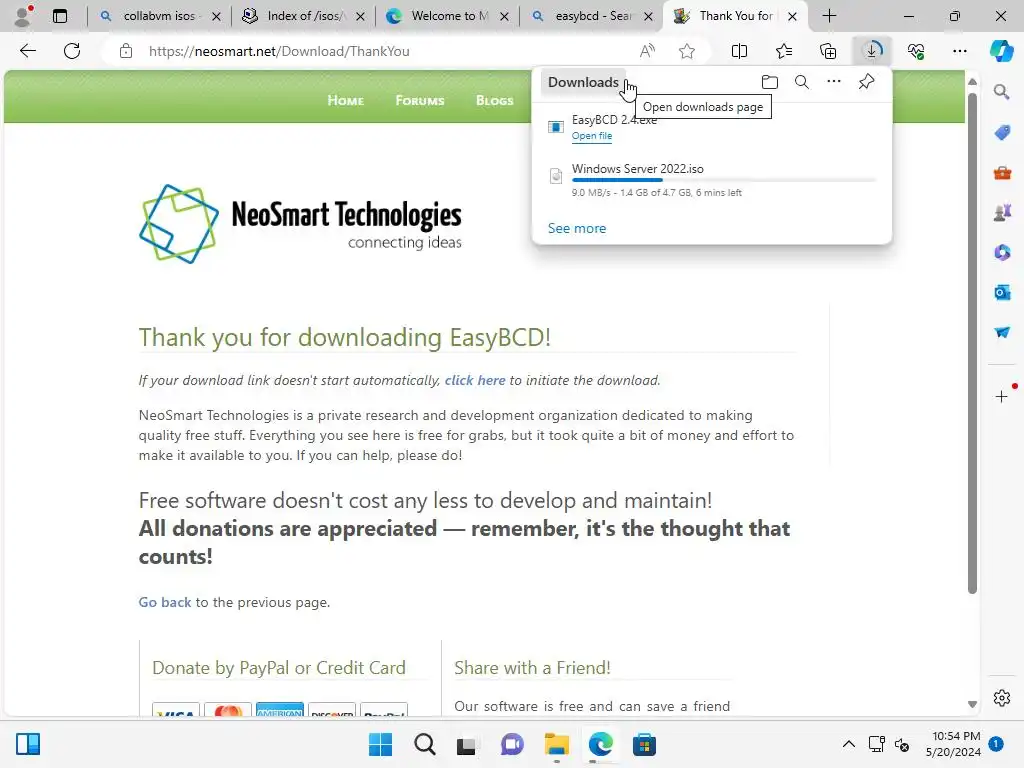Activate the Read aloud icon
The width and height of the screenshot is (1024, 768).
pos(647,51)
